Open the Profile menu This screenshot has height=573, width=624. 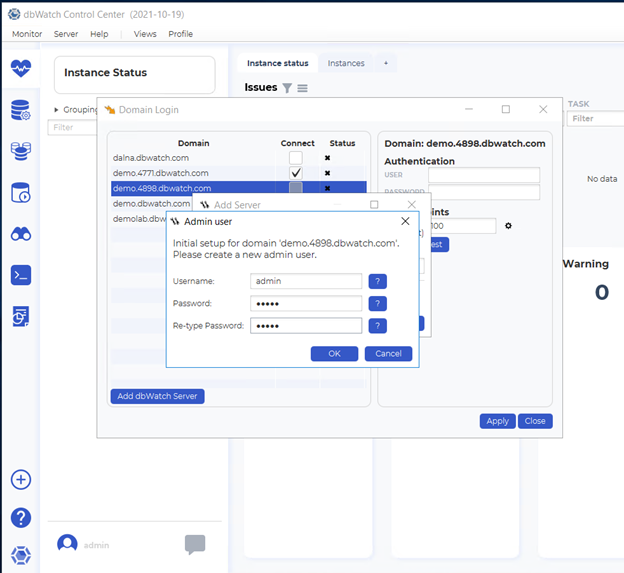tap(180, 34)
